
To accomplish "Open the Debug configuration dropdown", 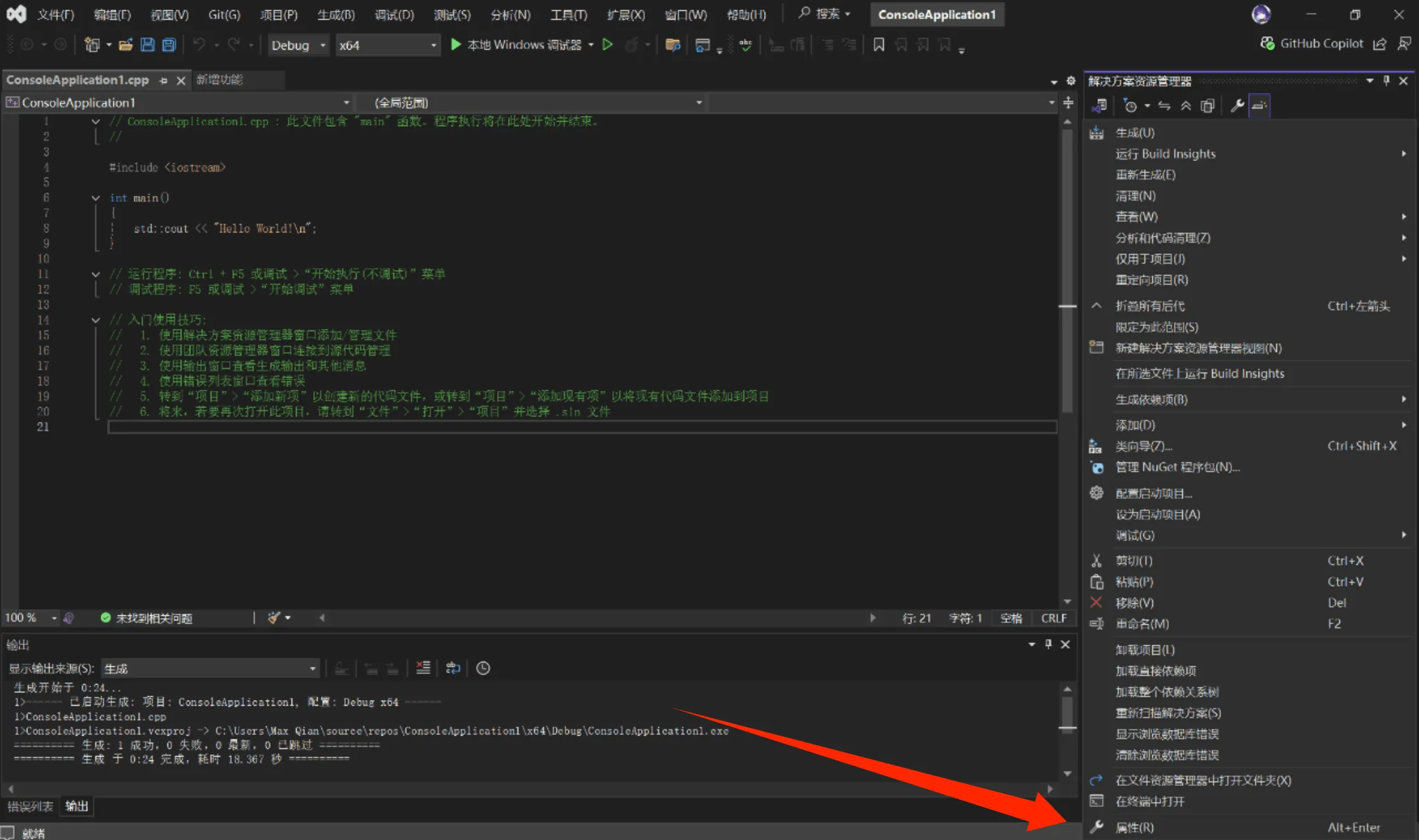I will [x=298, y=45].
